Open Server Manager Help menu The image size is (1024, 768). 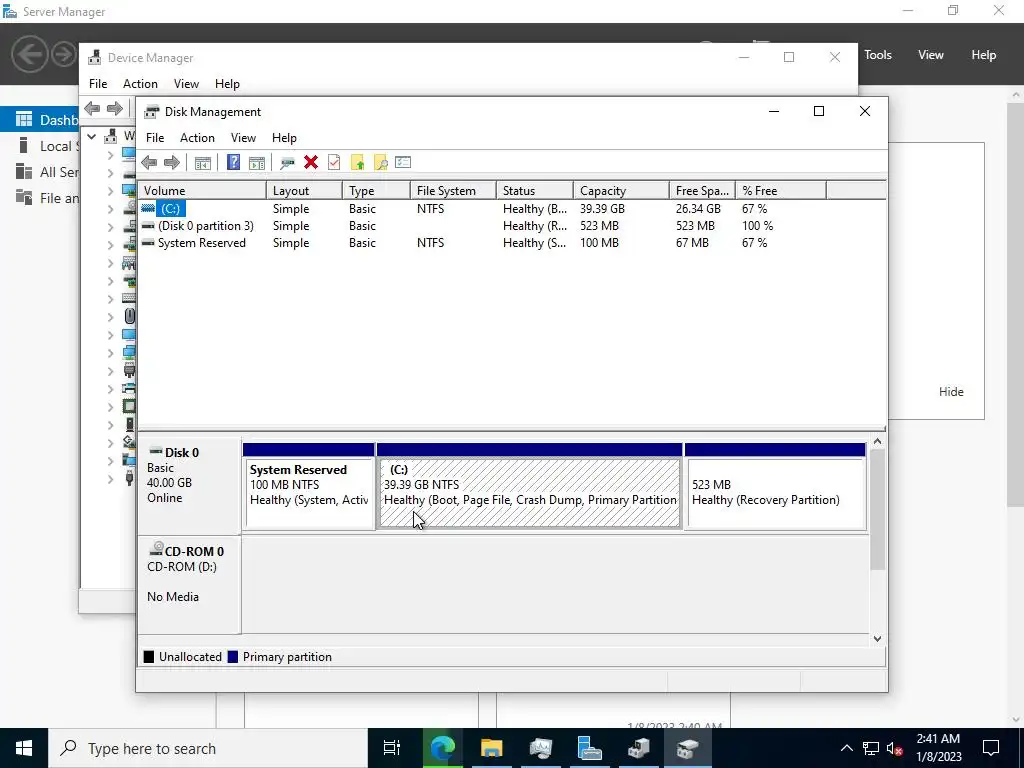tap(984, 55)
